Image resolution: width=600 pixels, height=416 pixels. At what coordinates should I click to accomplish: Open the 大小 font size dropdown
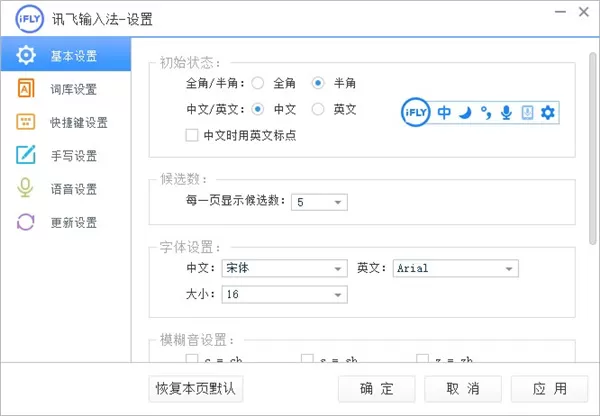tap(285, 295)
